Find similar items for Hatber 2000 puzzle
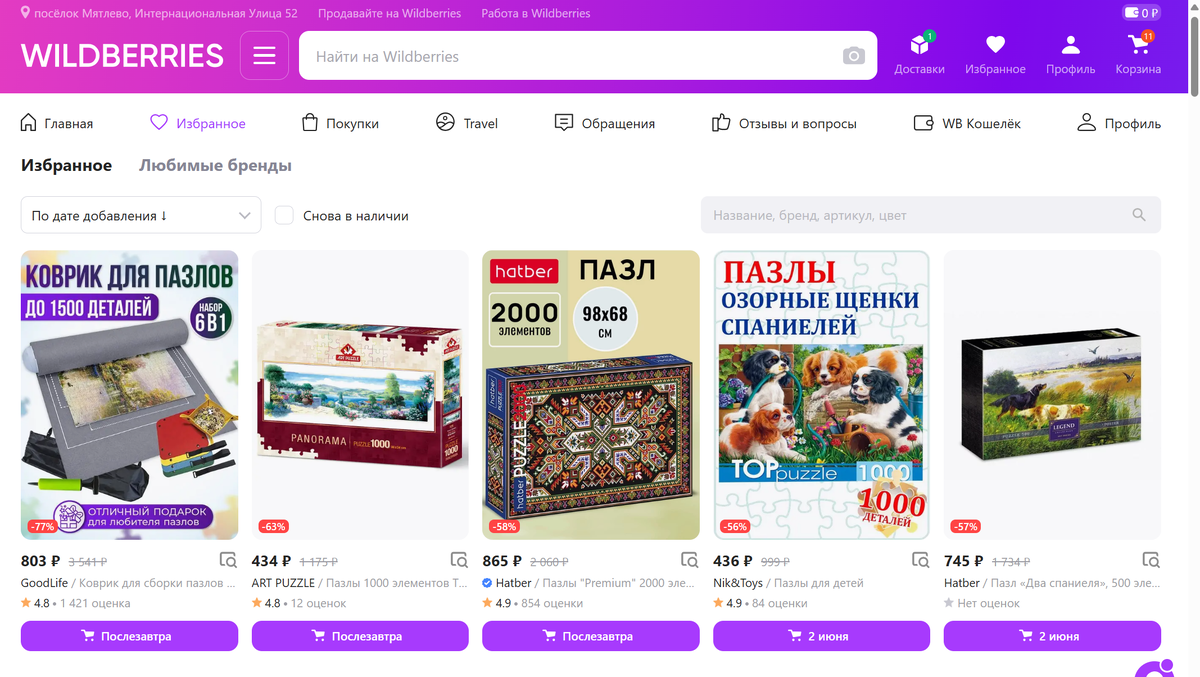 (x=689, y=560)
